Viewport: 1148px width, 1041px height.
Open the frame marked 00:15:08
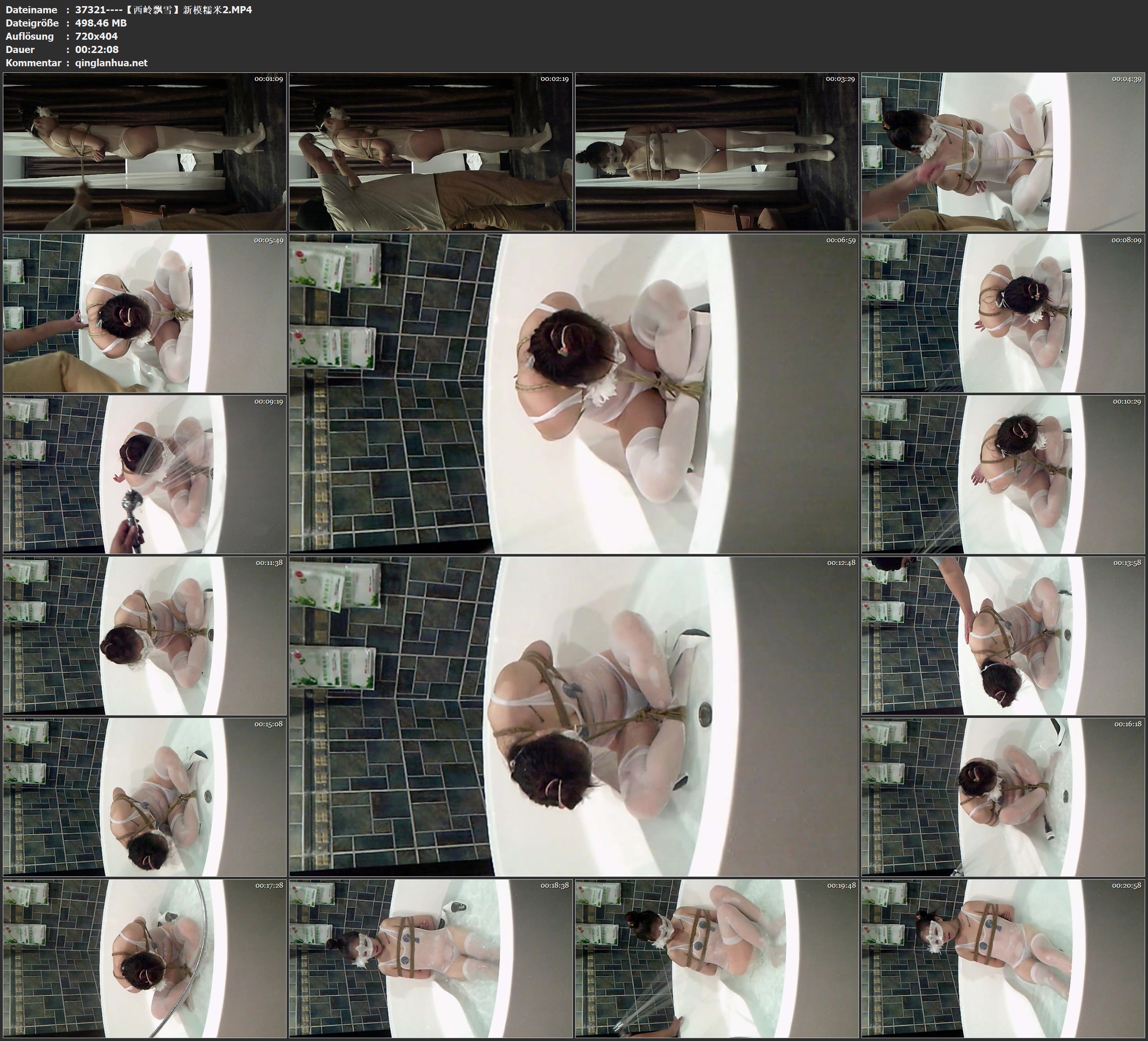coord(145,796)
